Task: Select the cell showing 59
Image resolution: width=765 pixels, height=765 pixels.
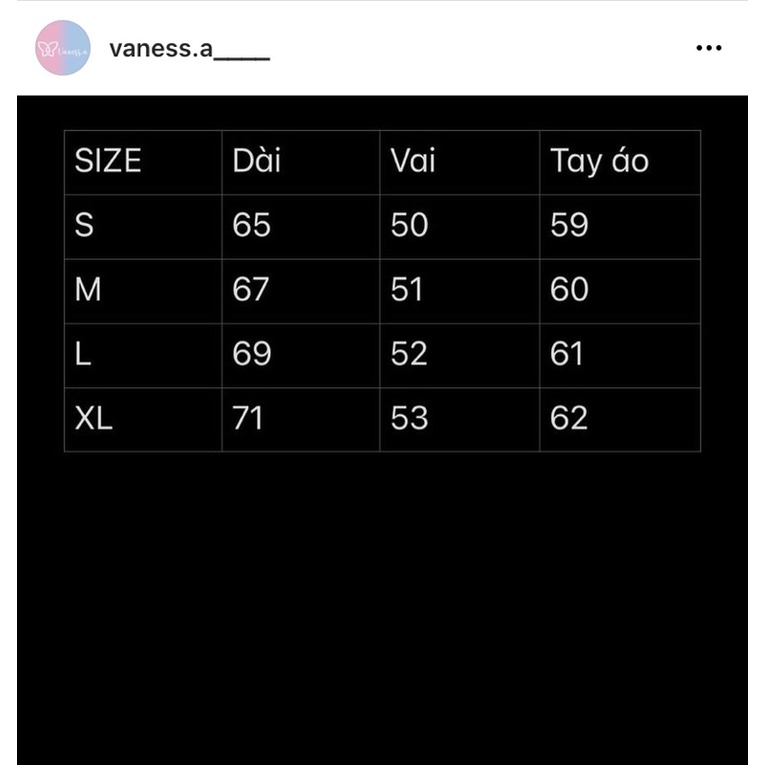Action: pyautogui.click(x=620, y=227)
